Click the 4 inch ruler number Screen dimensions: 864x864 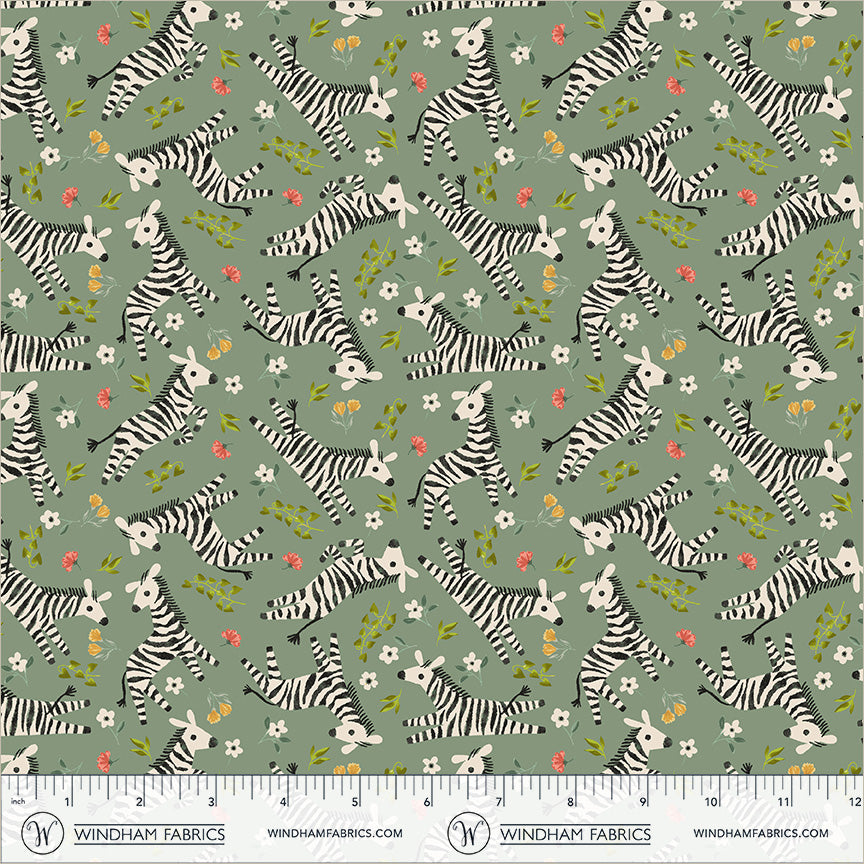click(283, 802)
